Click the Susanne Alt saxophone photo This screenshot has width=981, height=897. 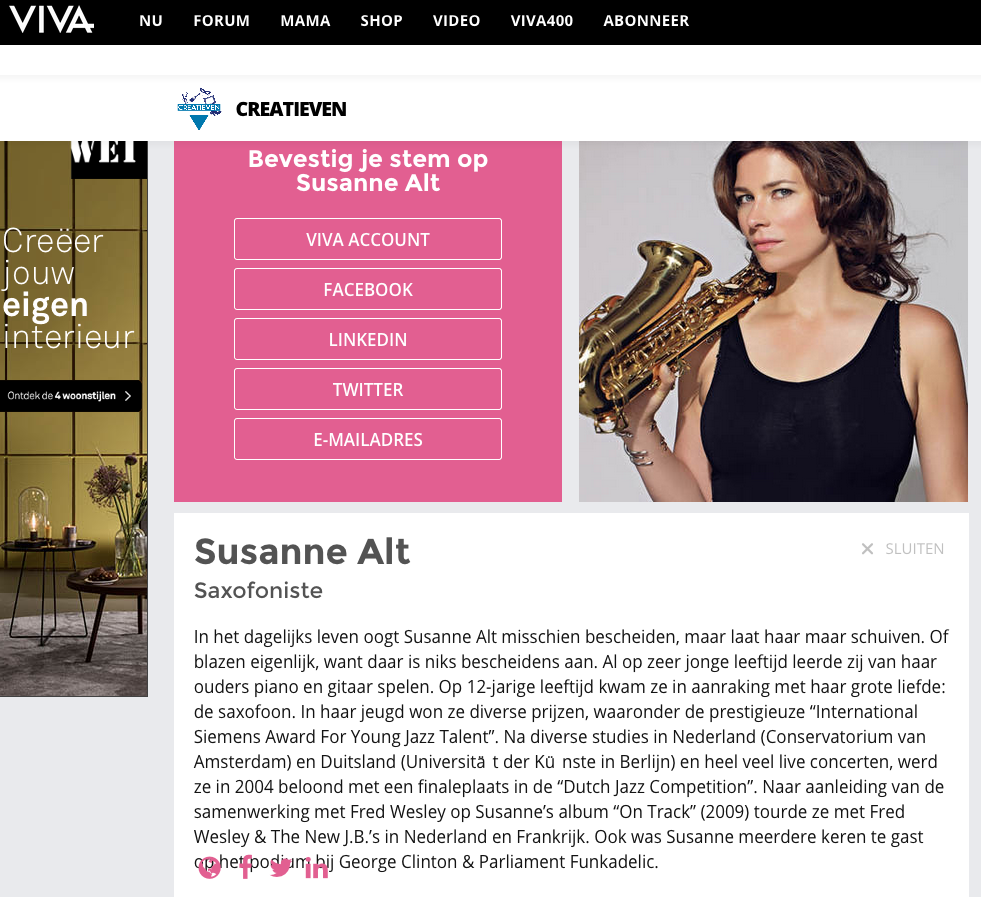(773, 321)
